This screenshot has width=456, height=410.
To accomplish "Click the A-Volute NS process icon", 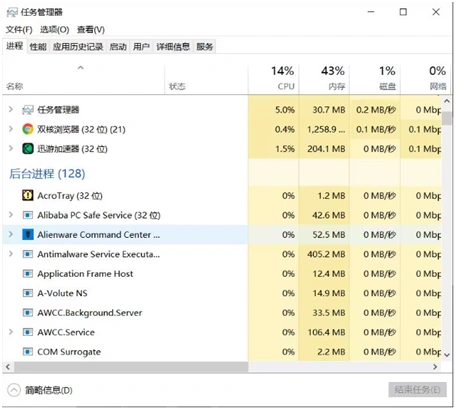I will tap(28, 293).
